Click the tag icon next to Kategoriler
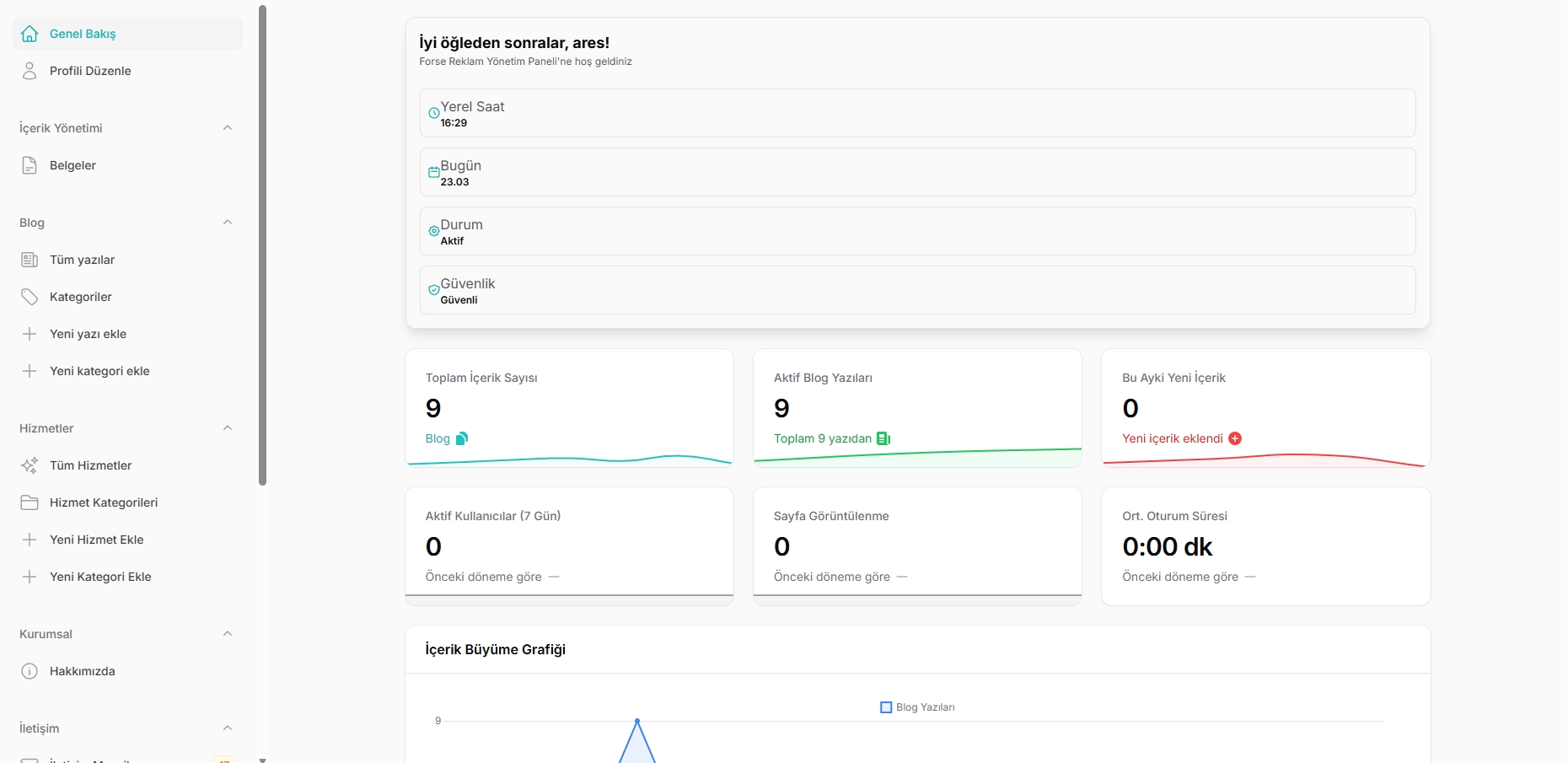Image resolution: width=1568 pixels, height=763 pixels. pos(30,297)
